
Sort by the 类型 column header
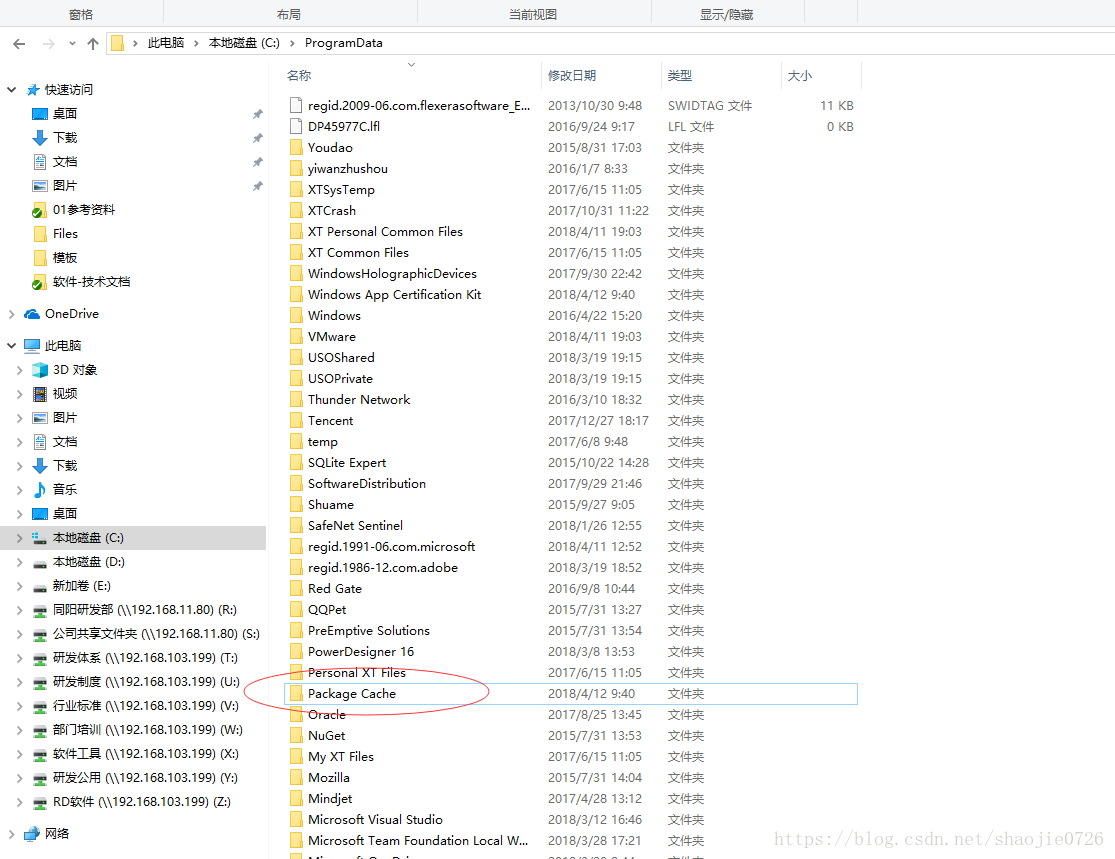680,75
